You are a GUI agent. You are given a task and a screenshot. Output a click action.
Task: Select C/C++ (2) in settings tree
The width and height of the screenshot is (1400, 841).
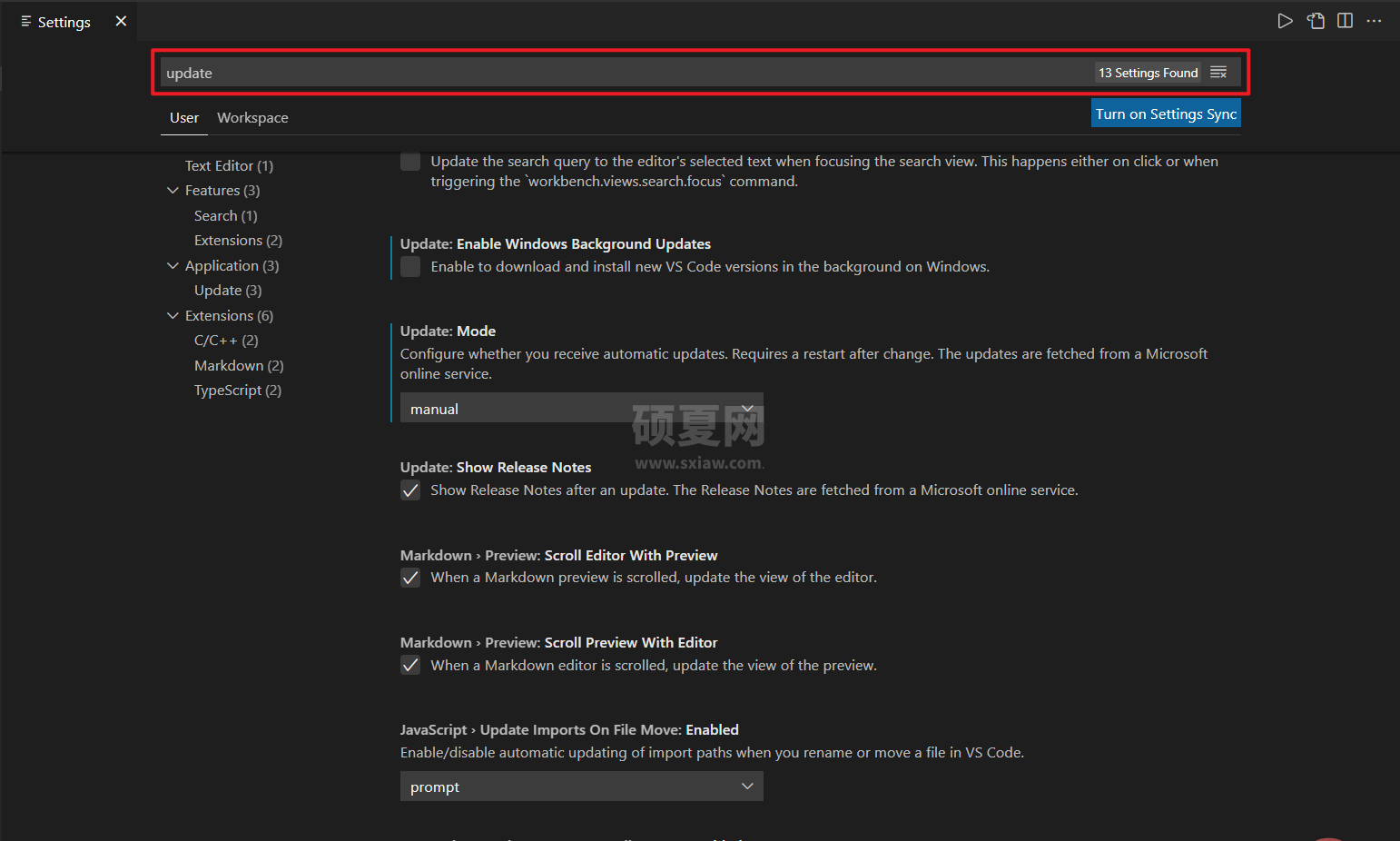(x=226, y=341)
